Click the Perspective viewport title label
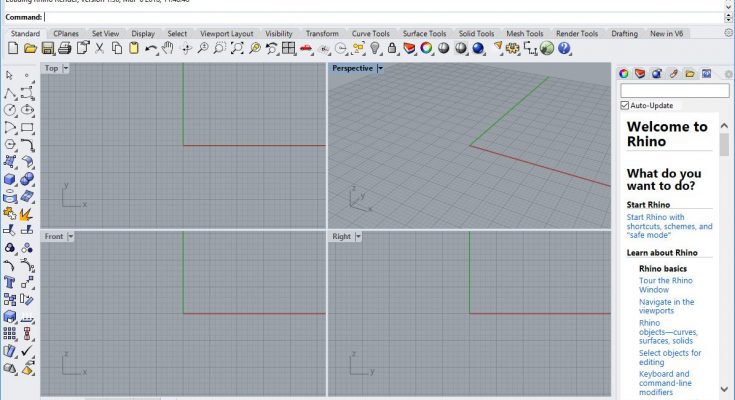This screenshot has height=400, width=735. (x=352, y=68)
